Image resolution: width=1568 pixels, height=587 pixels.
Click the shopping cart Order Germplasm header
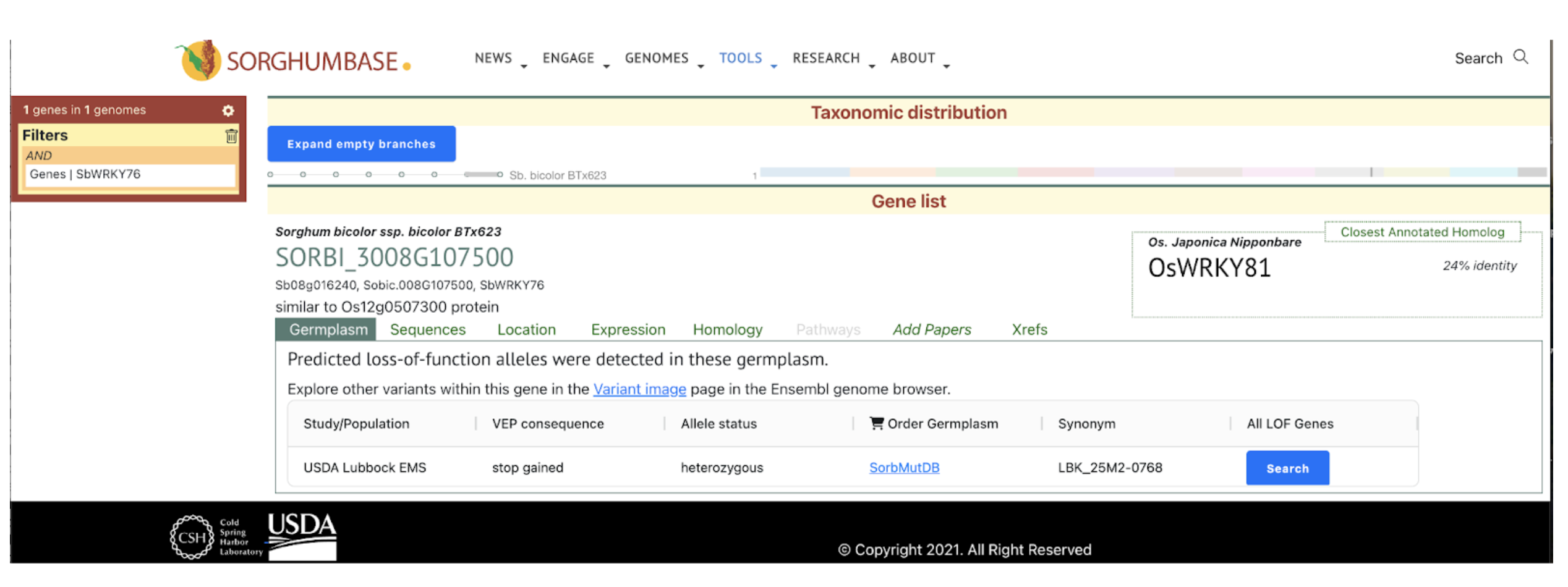pos(934,424)
